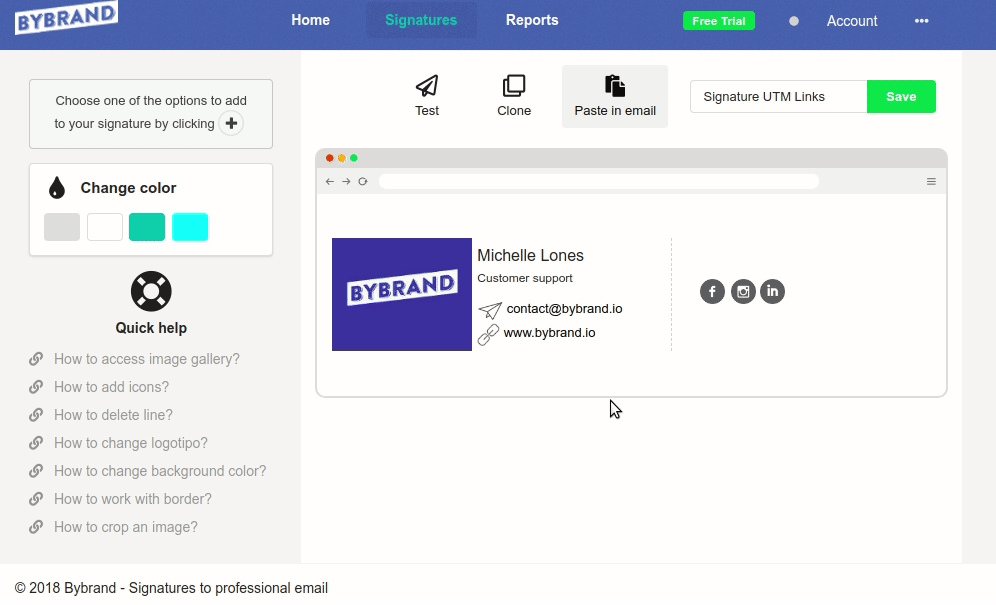Image resolution: width=996 pixels, height=605 pixels.
Task: Click link icon beside add icons help
Action: (x=36, y=387)
